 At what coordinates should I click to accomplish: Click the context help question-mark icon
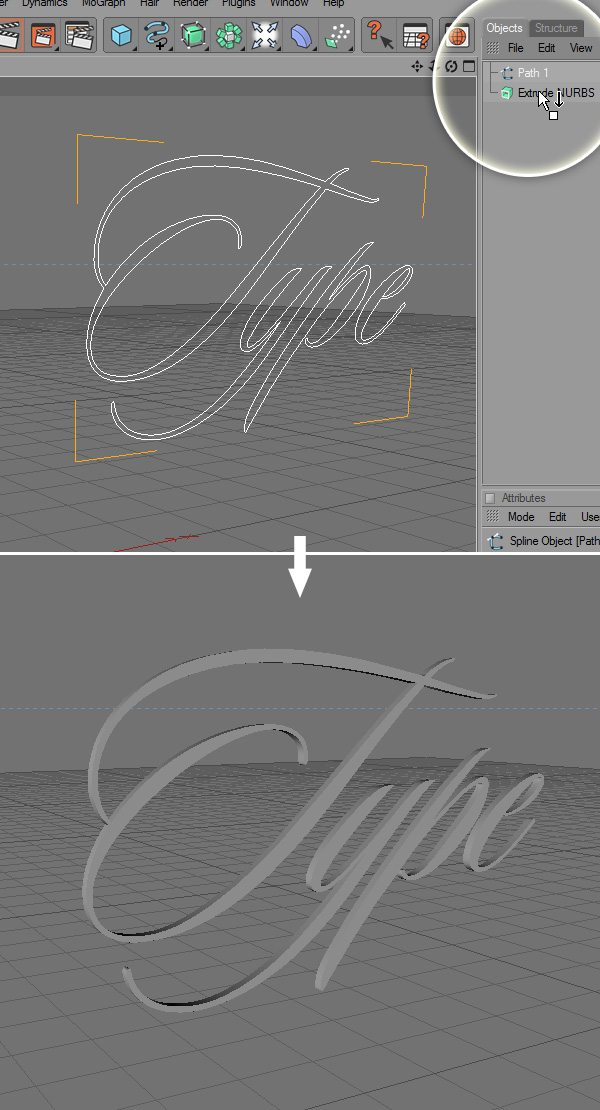pyautogui.click(x=379, y=37)
